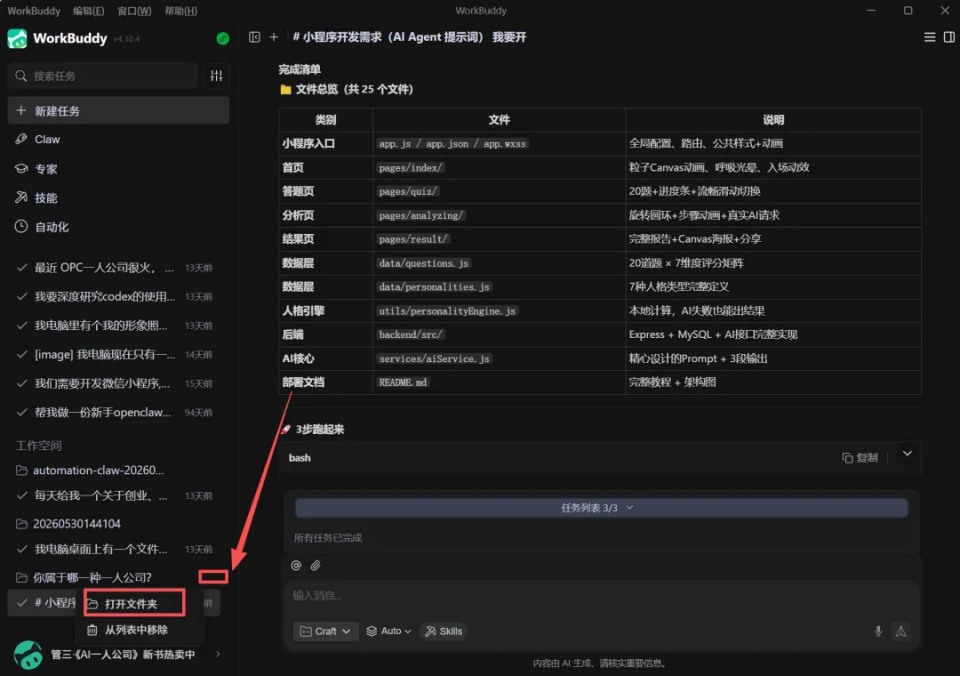Click the utils/personalityEngine.js file cell
This screenshot has height=676, width=960.
click(x=447, y=311)
